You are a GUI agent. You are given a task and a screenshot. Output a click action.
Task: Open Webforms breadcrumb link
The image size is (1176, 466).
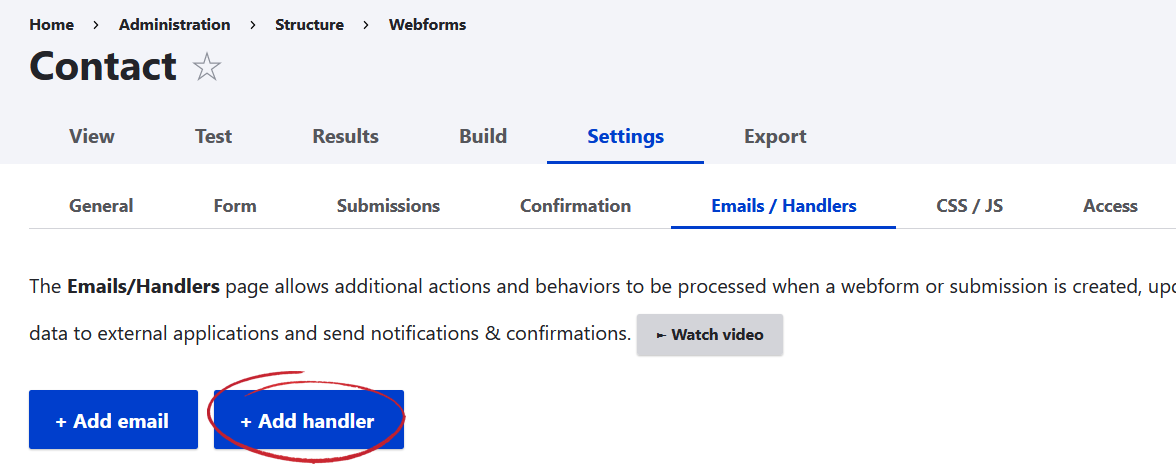point(427,24)
